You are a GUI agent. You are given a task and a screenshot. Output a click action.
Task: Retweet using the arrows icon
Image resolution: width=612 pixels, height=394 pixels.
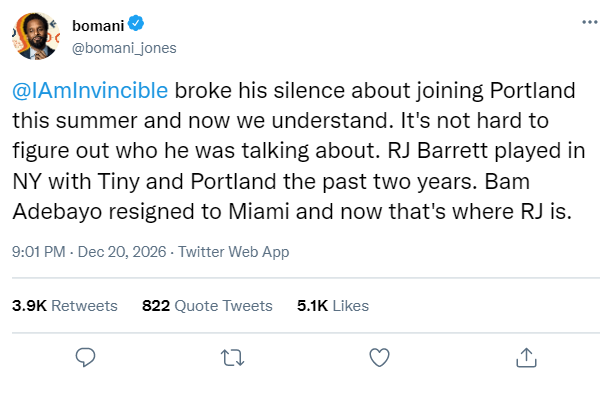pyautogui.click(x=232, y=358)
